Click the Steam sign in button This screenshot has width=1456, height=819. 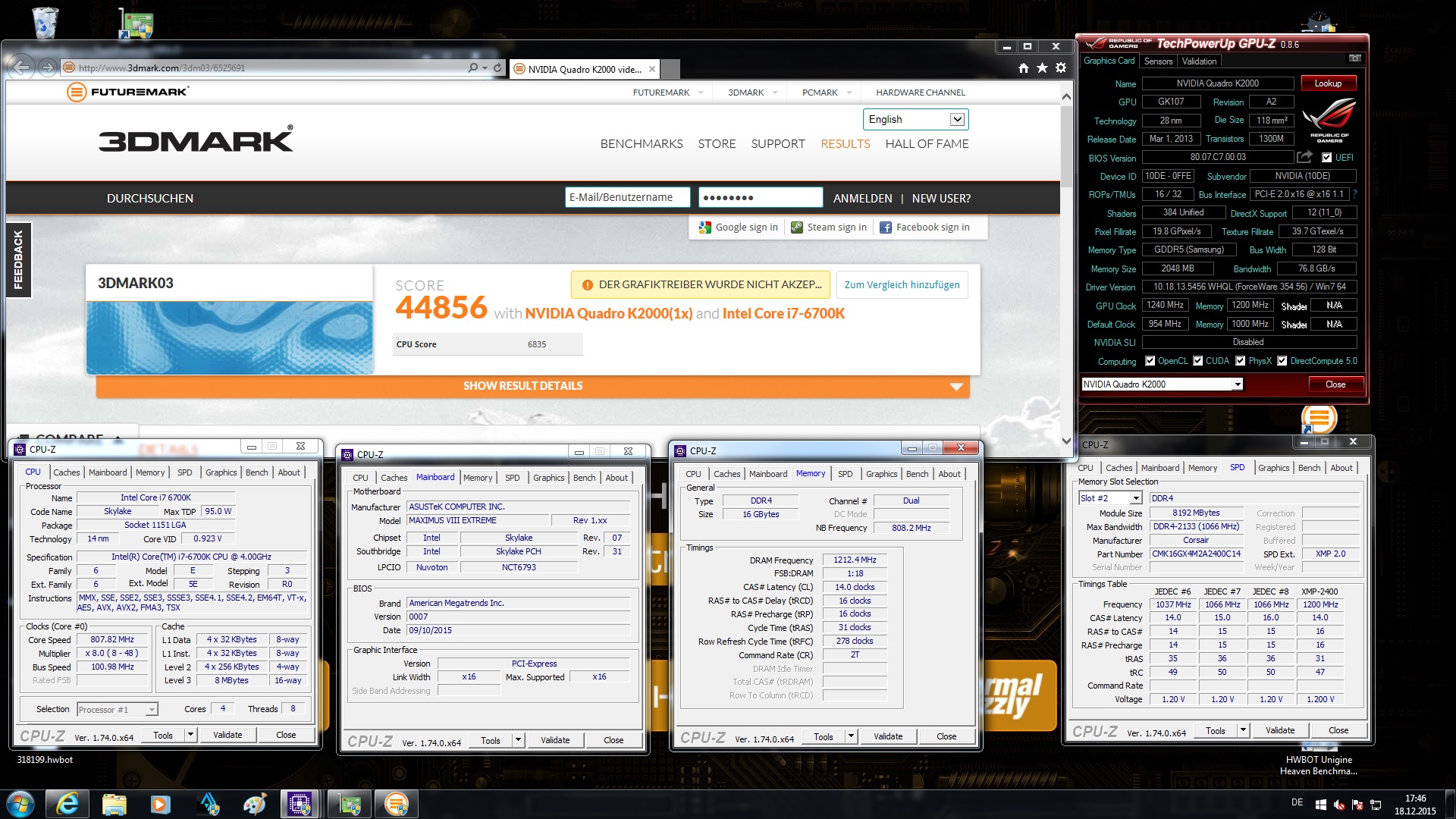tap(829, 227)
